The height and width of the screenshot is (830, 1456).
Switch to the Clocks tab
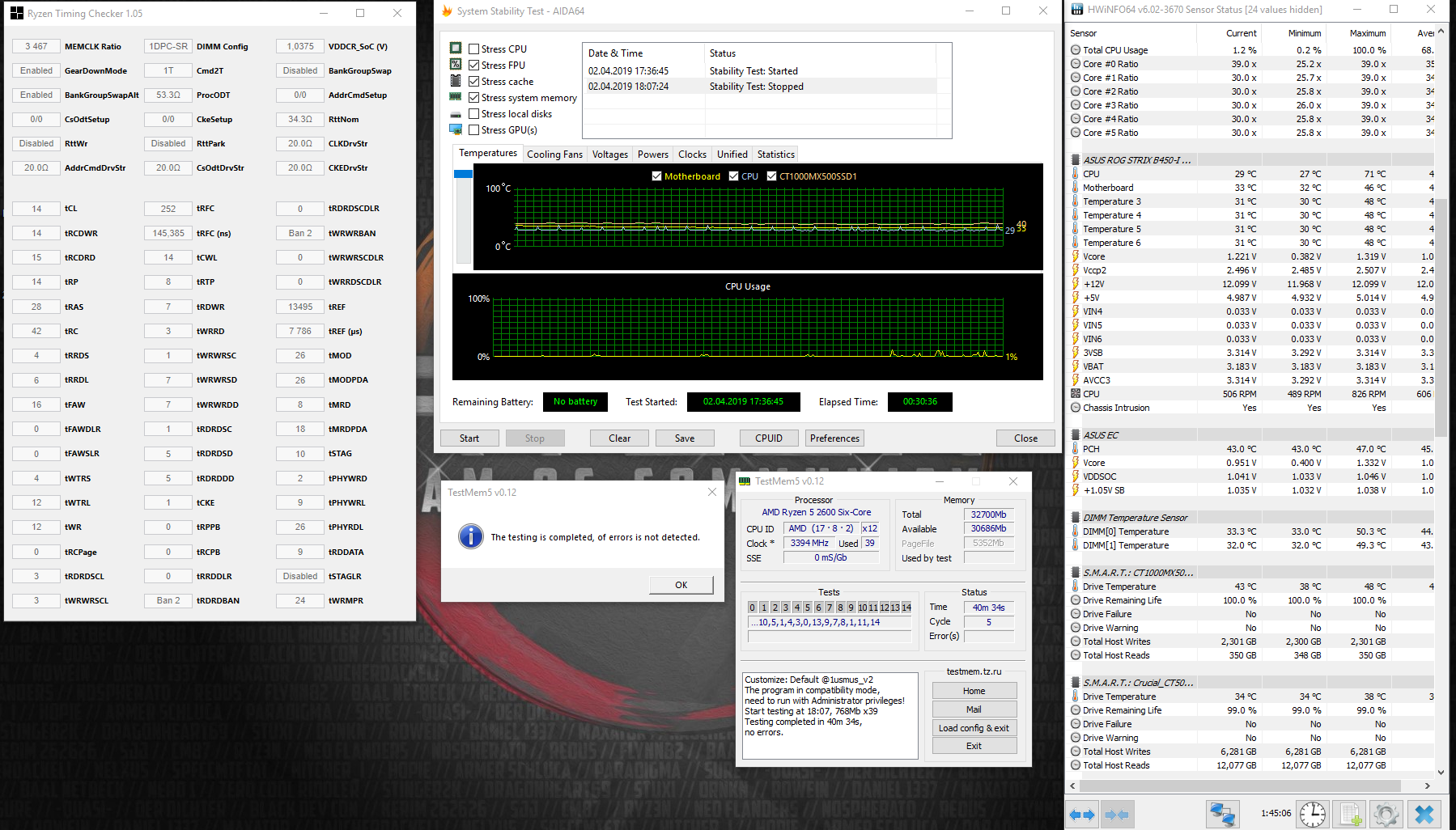692,155
